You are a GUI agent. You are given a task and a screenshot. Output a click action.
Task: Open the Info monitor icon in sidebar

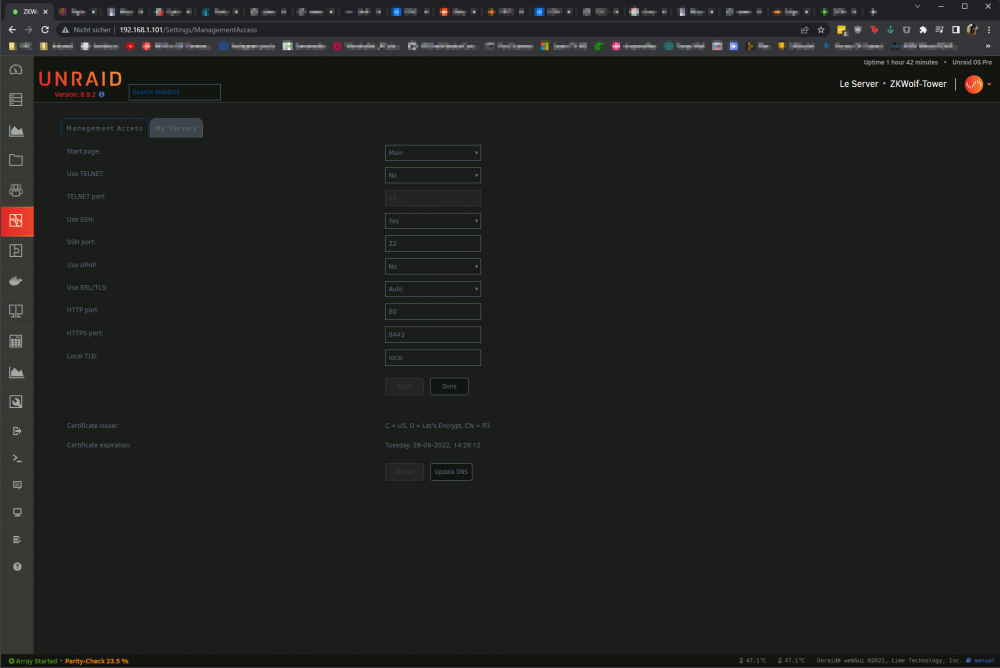click(17, 513)
